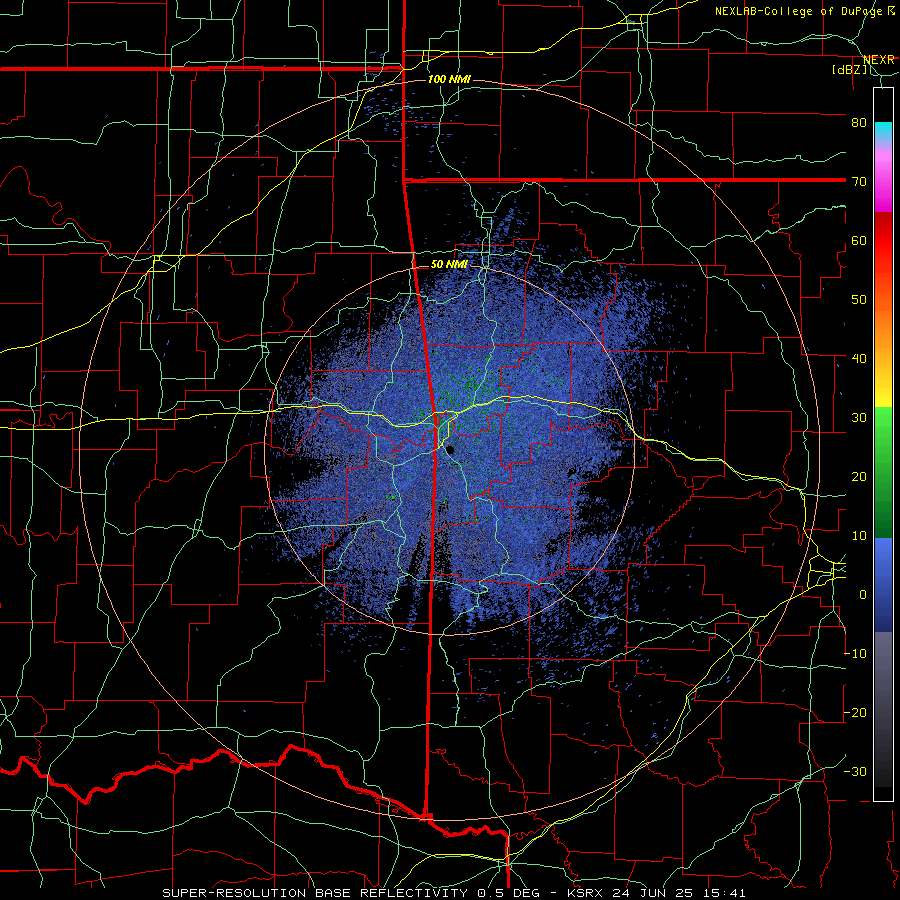Click the 0 value on the dBZ scale

862,595
